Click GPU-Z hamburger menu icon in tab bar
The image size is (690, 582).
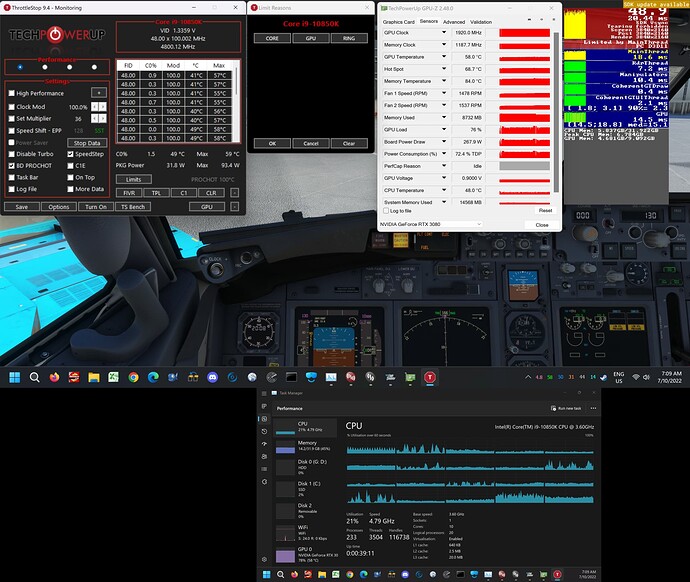click(554, 20)
